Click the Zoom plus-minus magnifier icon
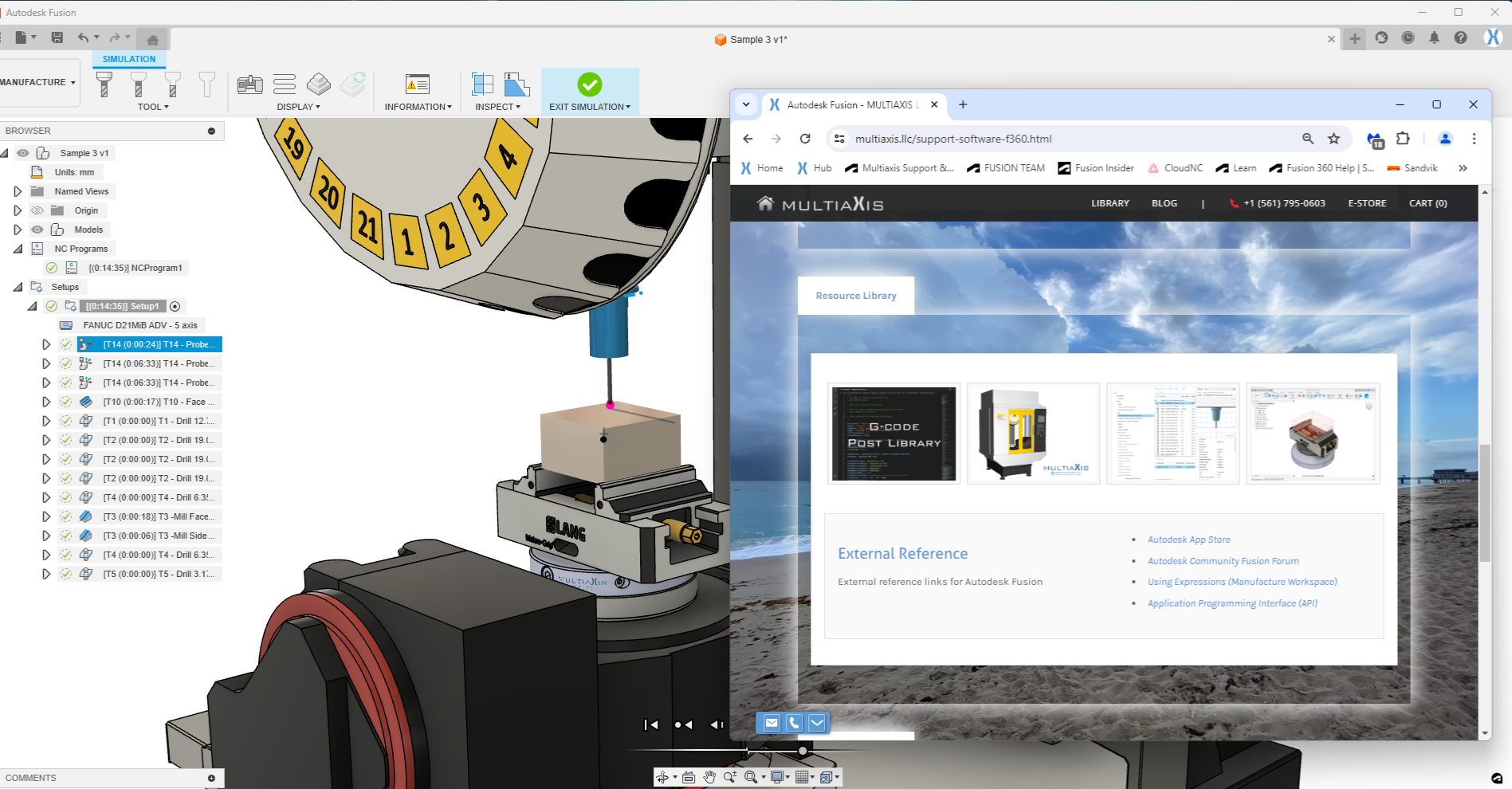Screen dimensions: 1512x789 pos(730,777)
